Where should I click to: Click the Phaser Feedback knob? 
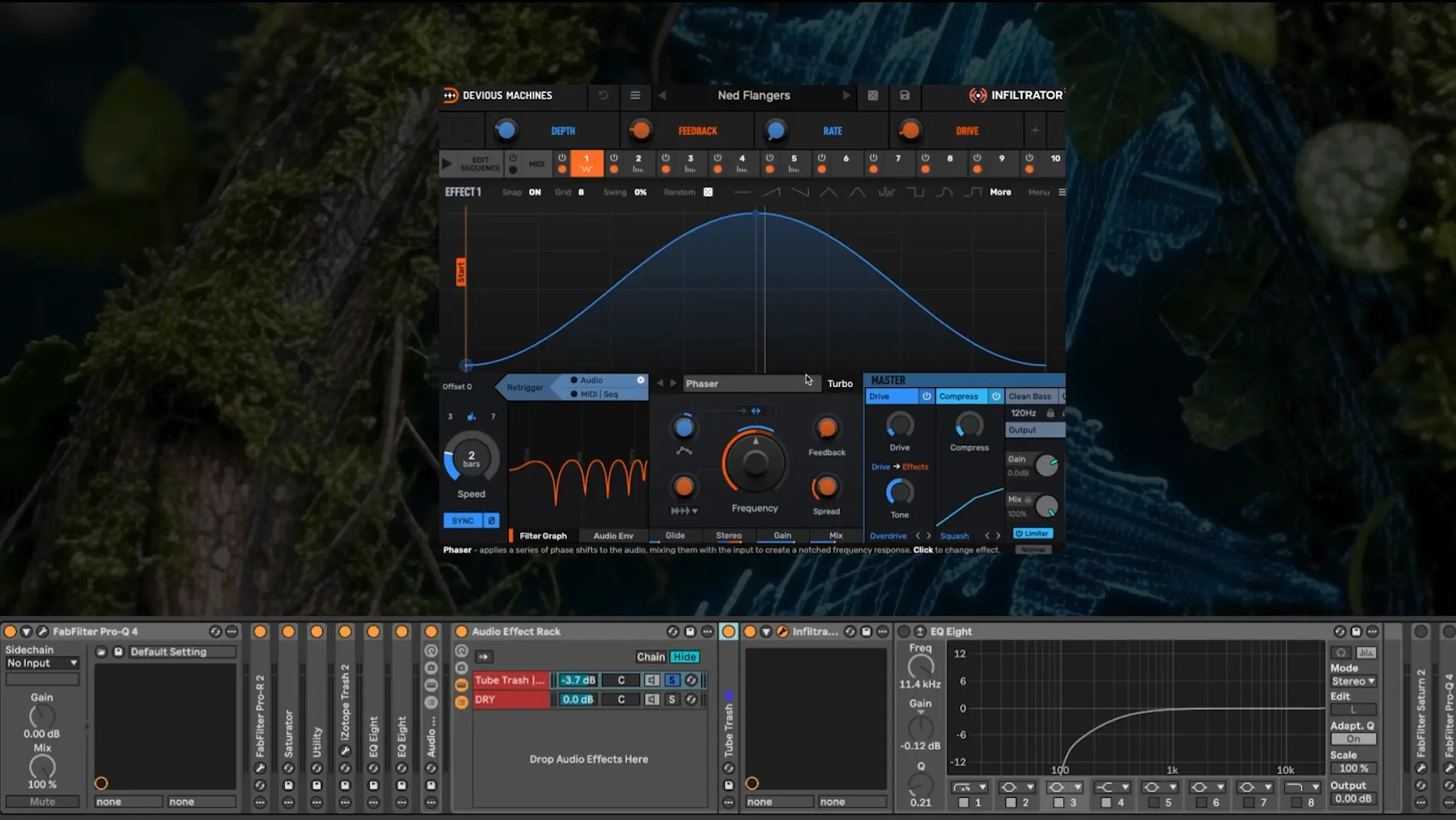point(827,428)
